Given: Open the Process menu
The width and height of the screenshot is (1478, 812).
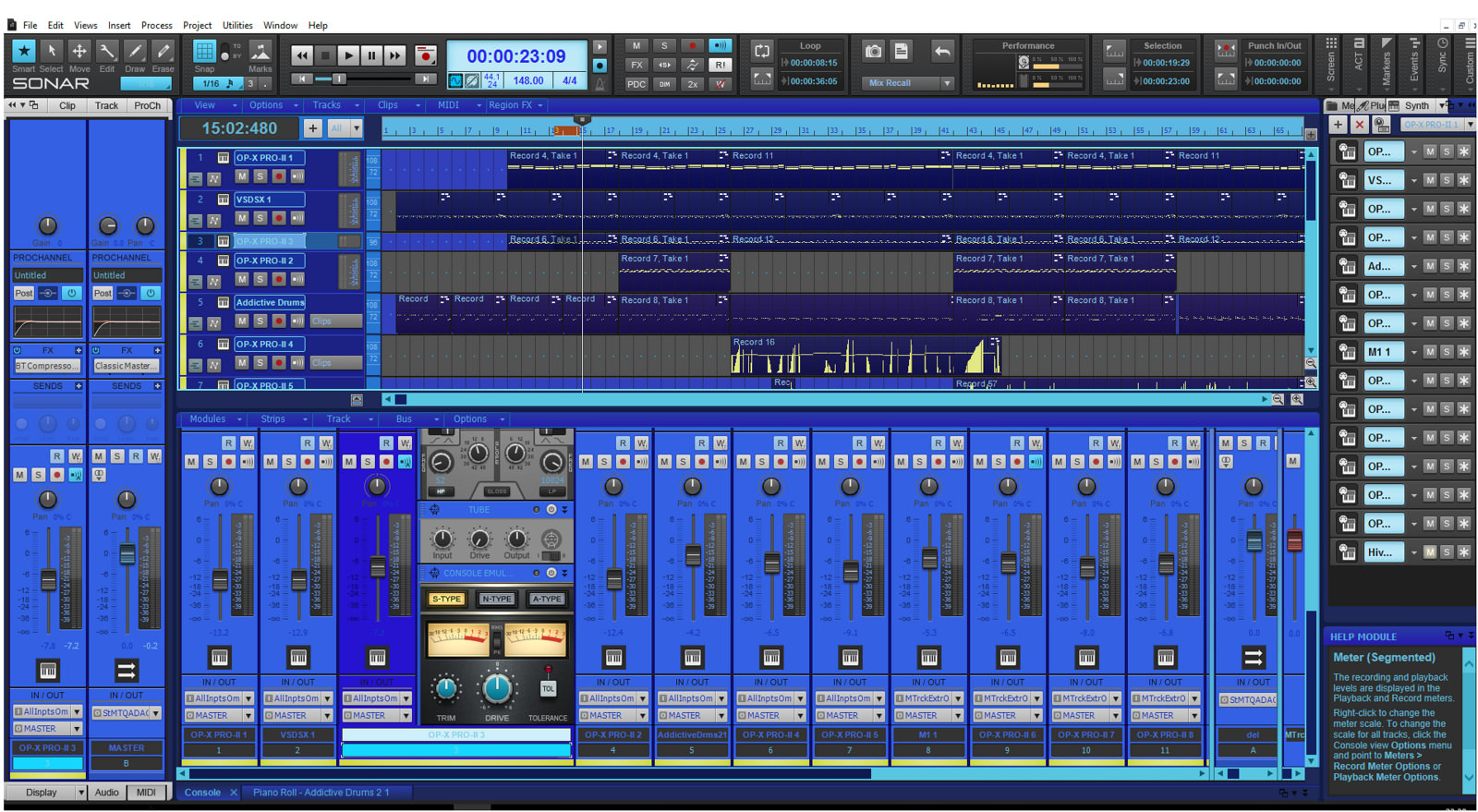Looking at the screenshot, I should click(x=156, y=25).
